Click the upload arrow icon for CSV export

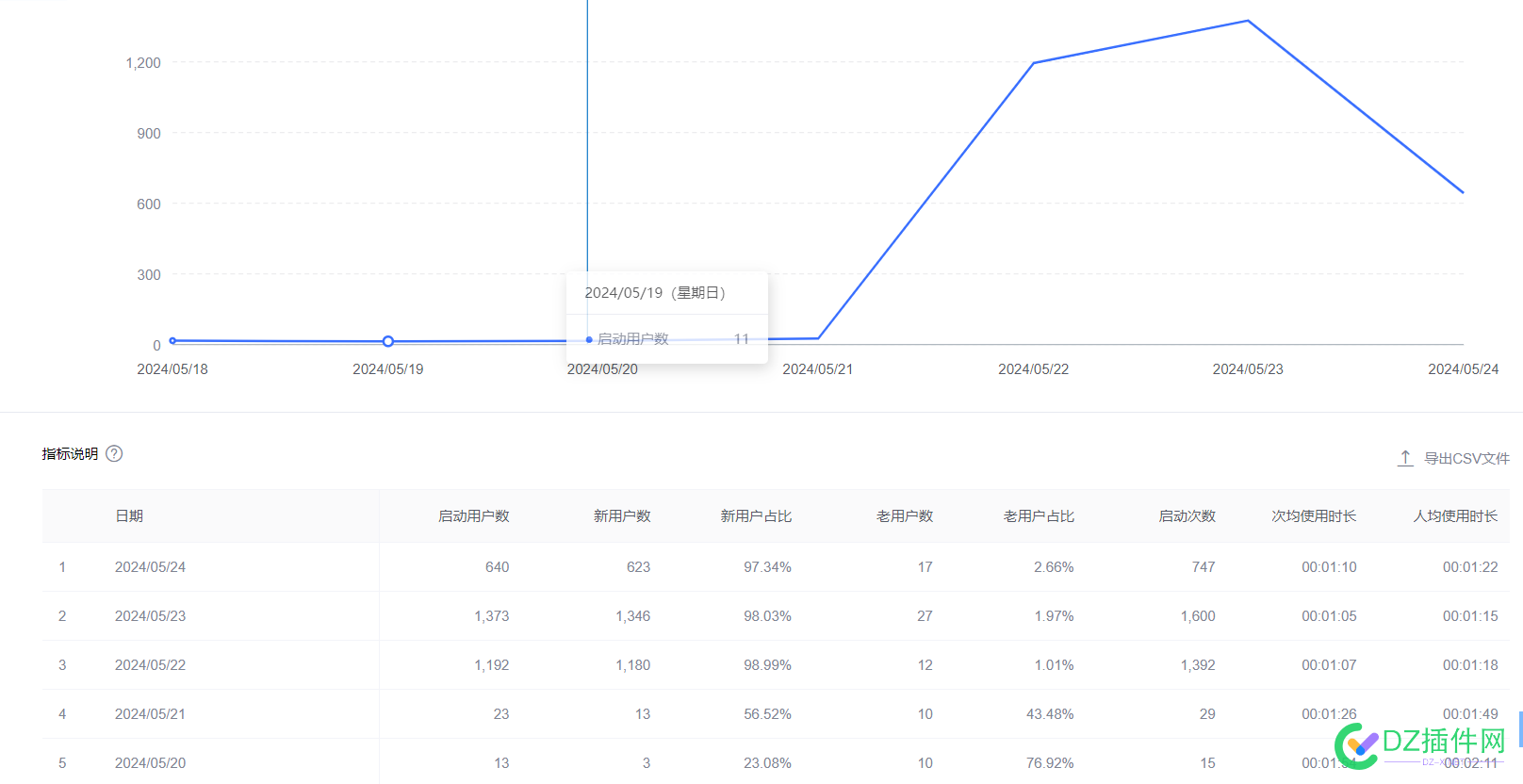[x=1405, y=458]
